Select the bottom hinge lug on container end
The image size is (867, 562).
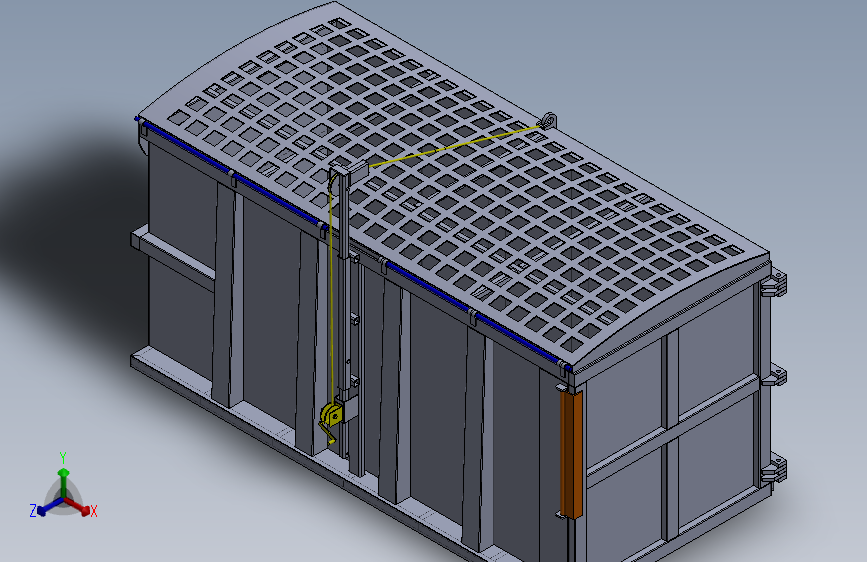774,472
